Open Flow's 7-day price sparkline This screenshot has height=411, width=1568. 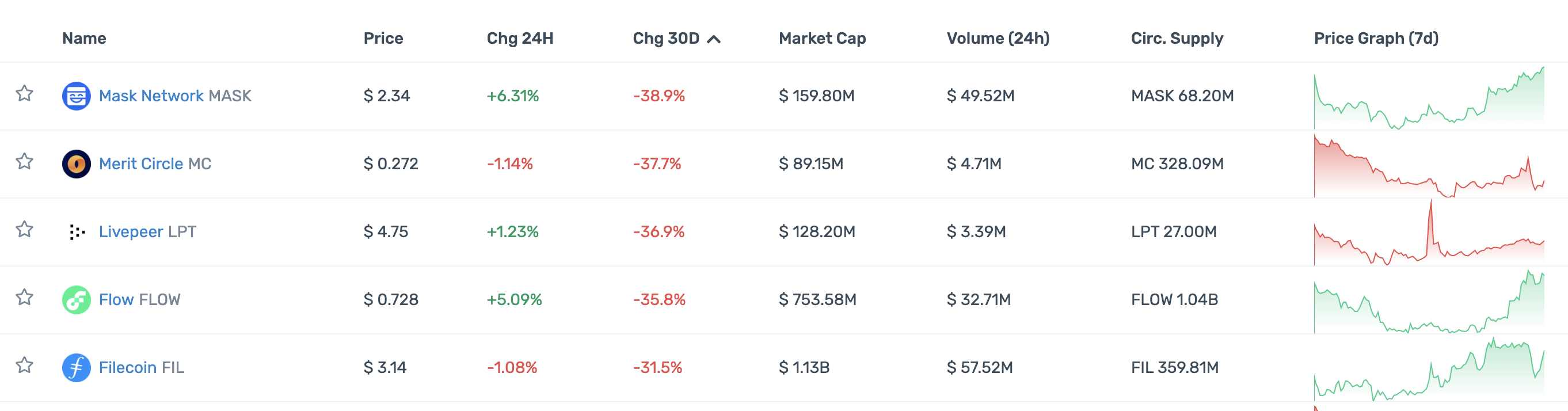pos(1429,303)
